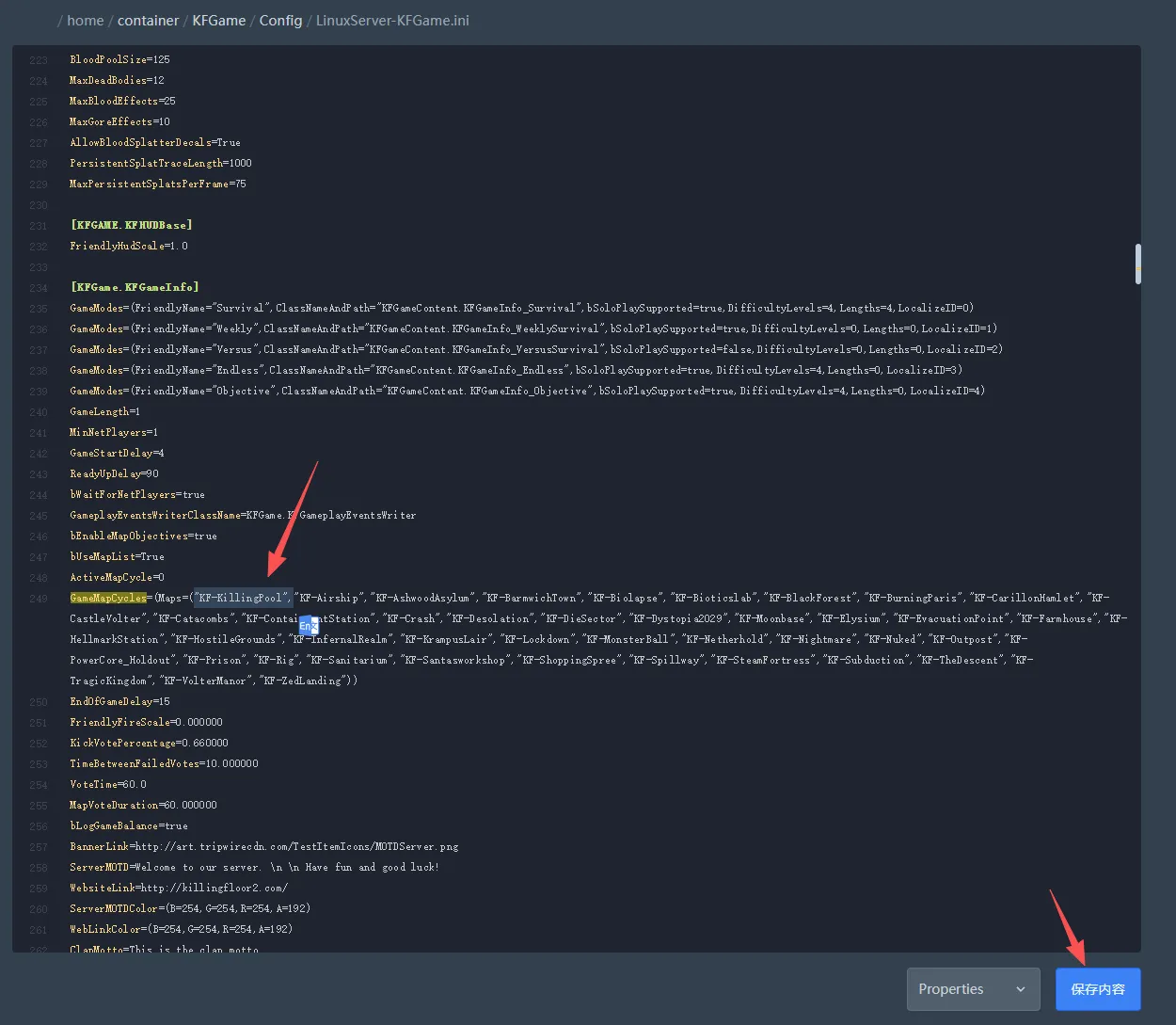
Task: Click the BannerLink URL line
Action: point(263,846)
